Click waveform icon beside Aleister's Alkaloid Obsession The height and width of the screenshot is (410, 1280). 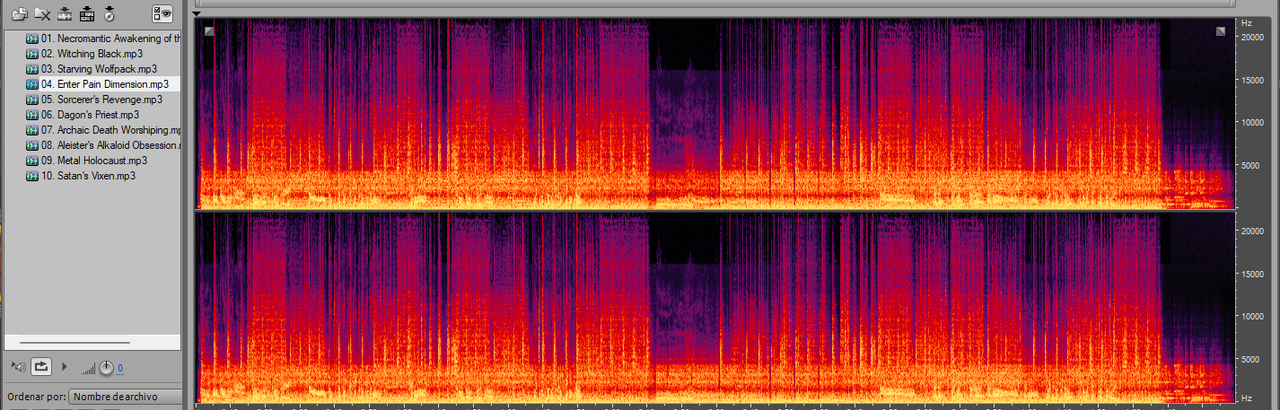pyautogui.click(x=32, y=146)
